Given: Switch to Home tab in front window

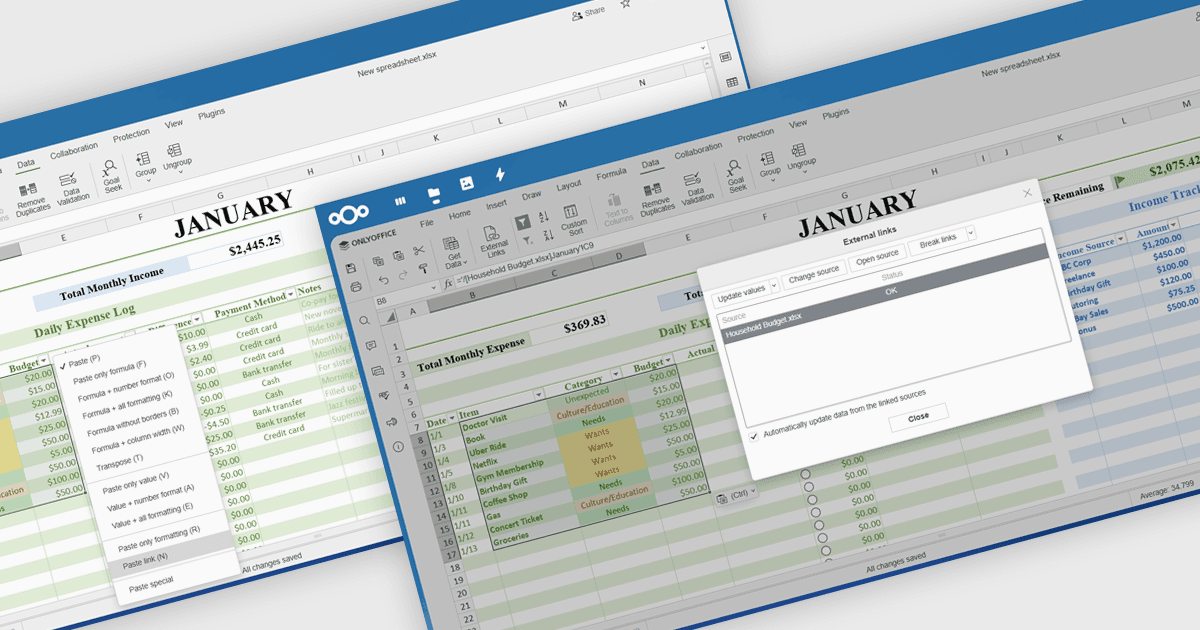Looking at the screenshot, I should (x=460, y=213).
